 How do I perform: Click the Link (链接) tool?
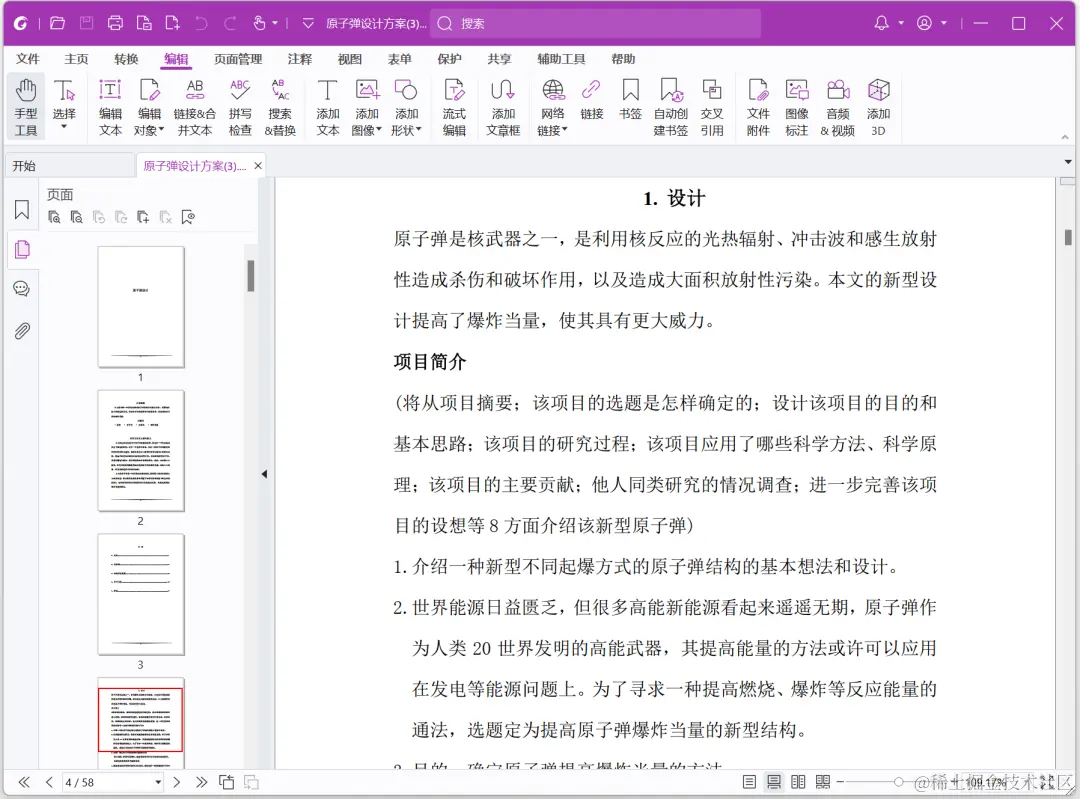pos(592,101)
